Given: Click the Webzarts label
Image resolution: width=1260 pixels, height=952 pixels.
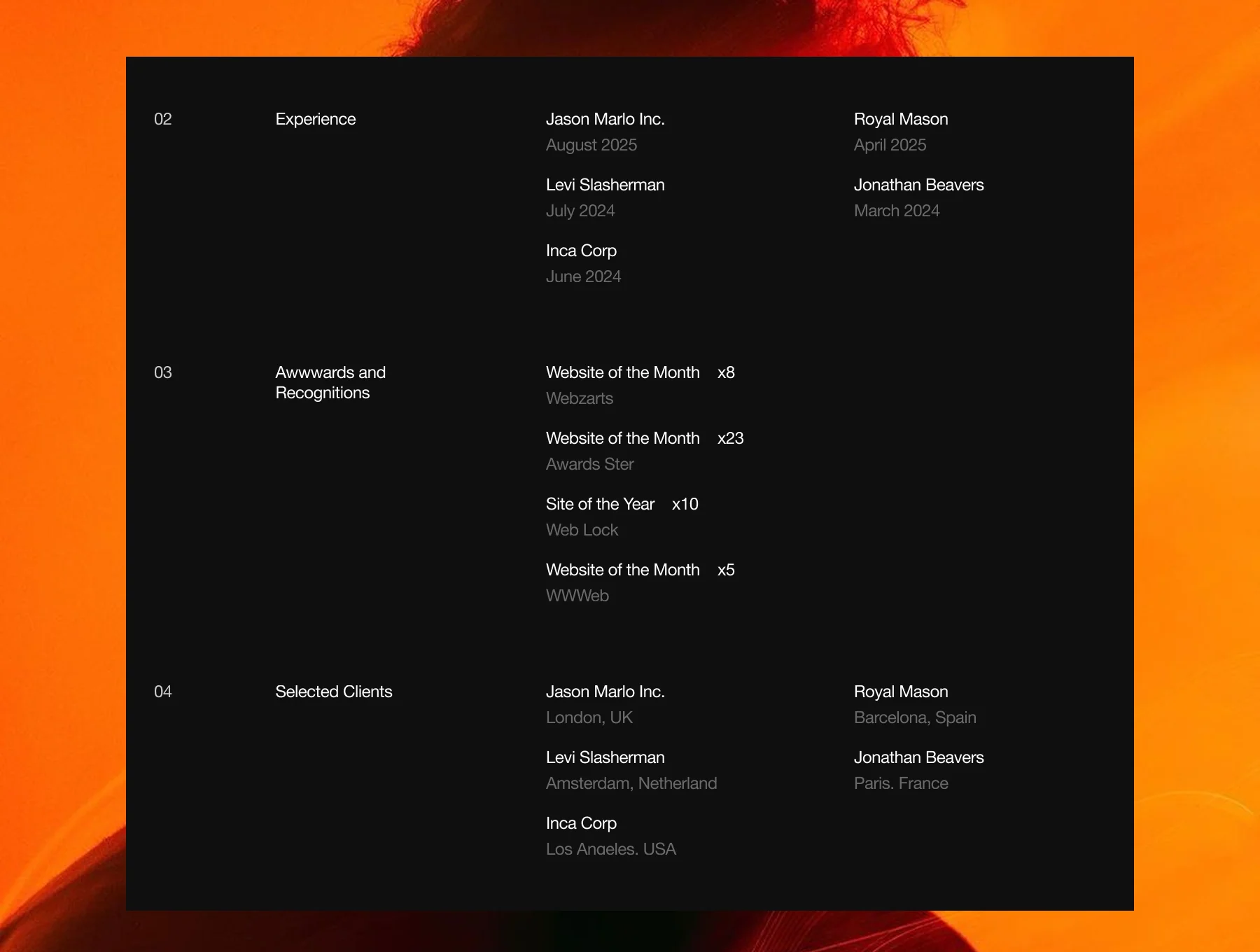Looking at the screenshot, I should click(580, 398).
